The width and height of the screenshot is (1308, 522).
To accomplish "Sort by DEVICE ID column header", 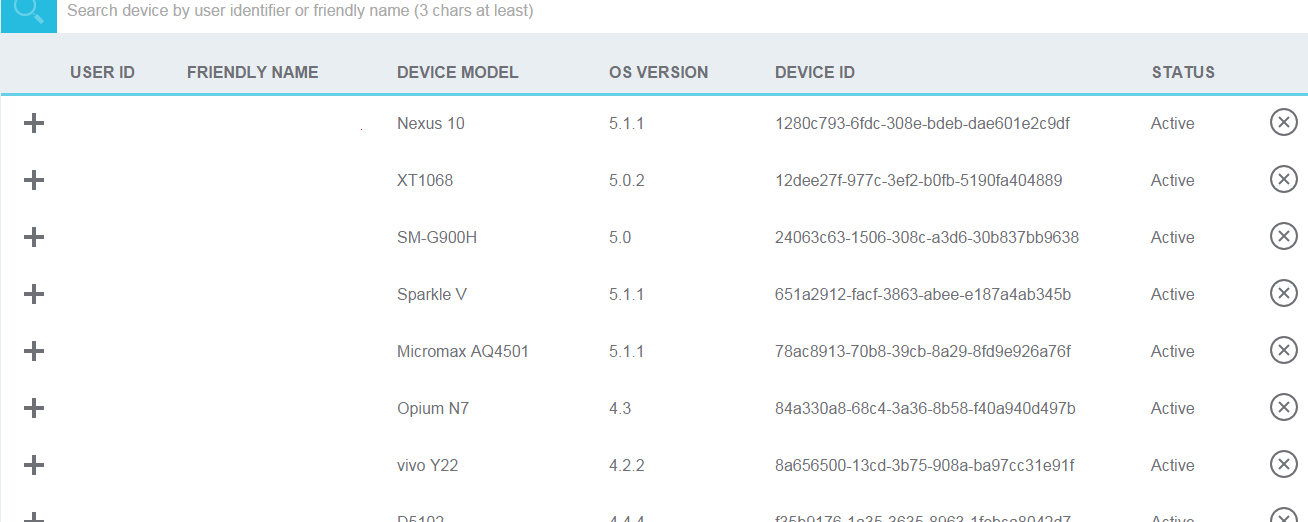I will pos(815,72).
